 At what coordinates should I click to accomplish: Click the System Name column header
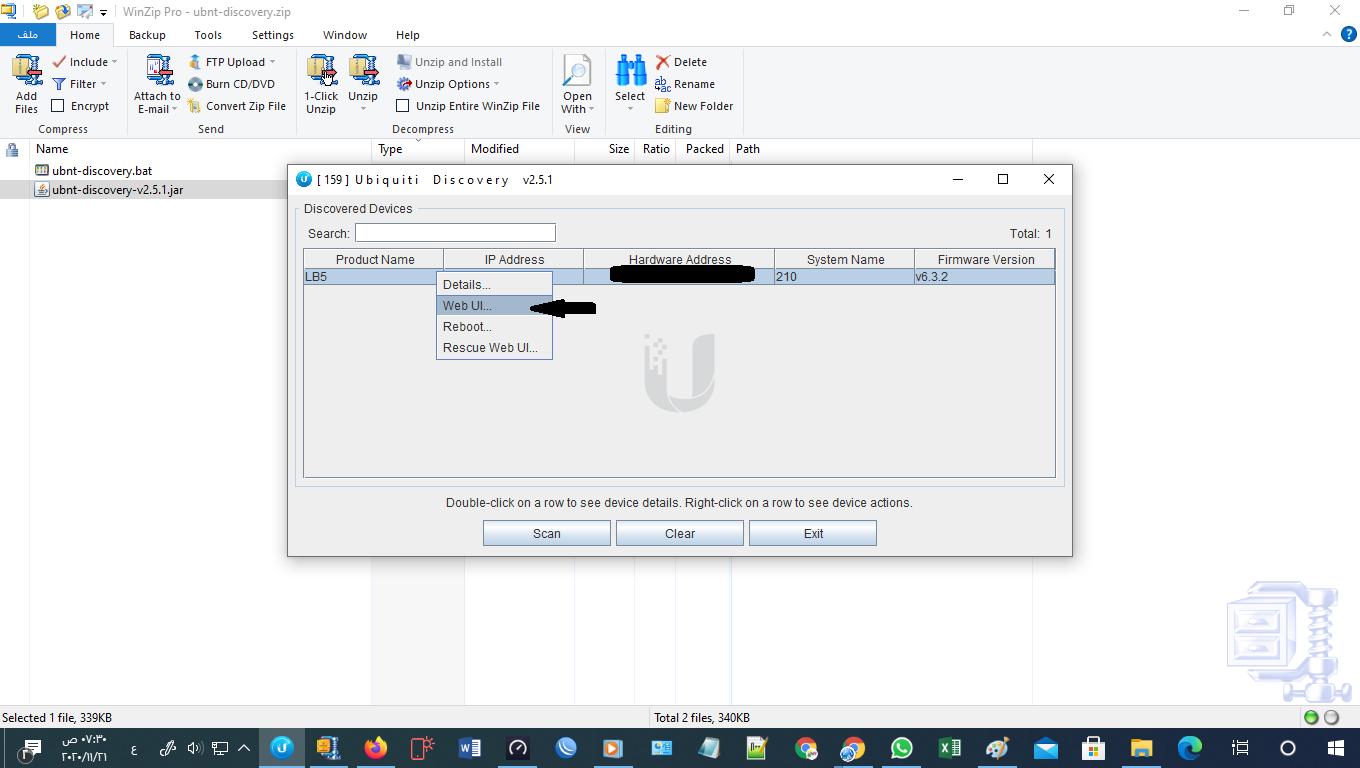pyautogui.click(x=845, y=259)
